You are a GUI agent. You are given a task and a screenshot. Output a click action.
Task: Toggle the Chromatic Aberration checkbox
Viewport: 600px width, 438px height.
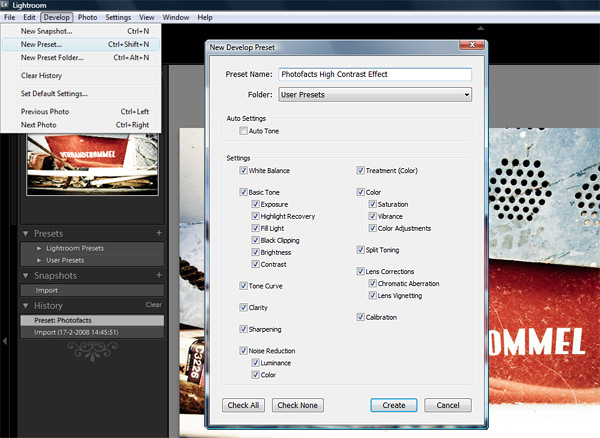pyautogui.click(x=372, y=283)
